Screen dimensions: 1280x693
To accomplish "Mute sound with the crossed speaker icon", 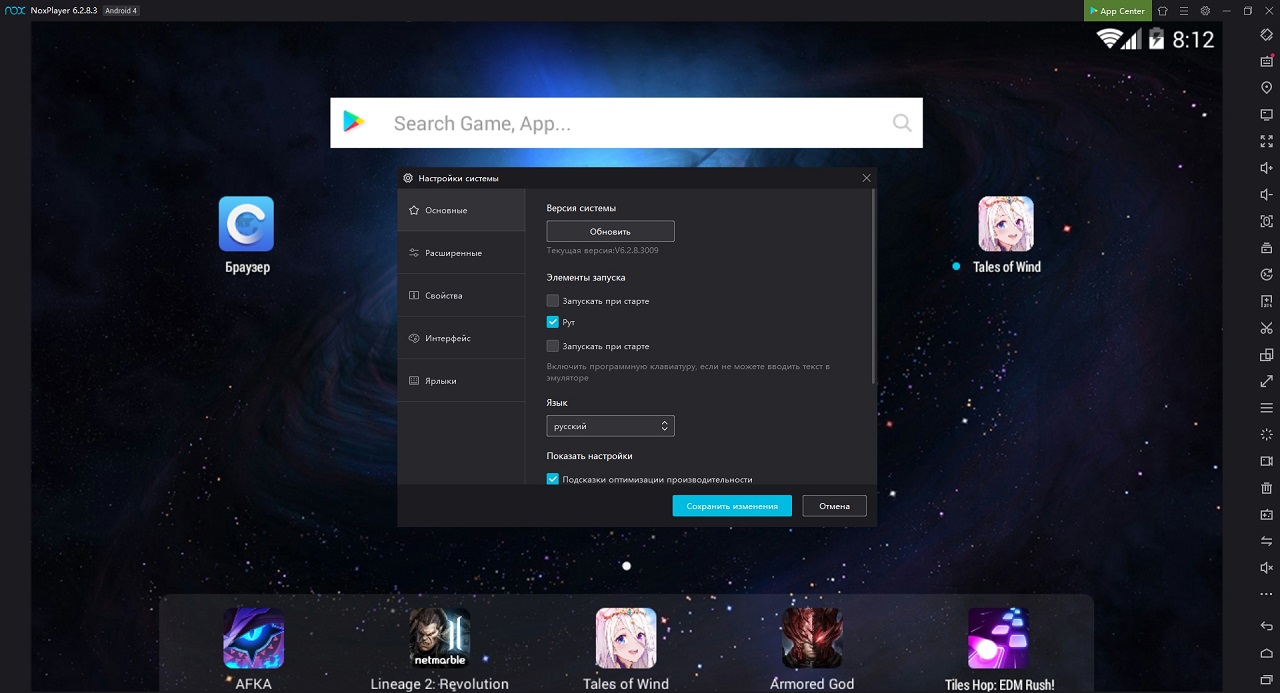I will coord(1266,568).
